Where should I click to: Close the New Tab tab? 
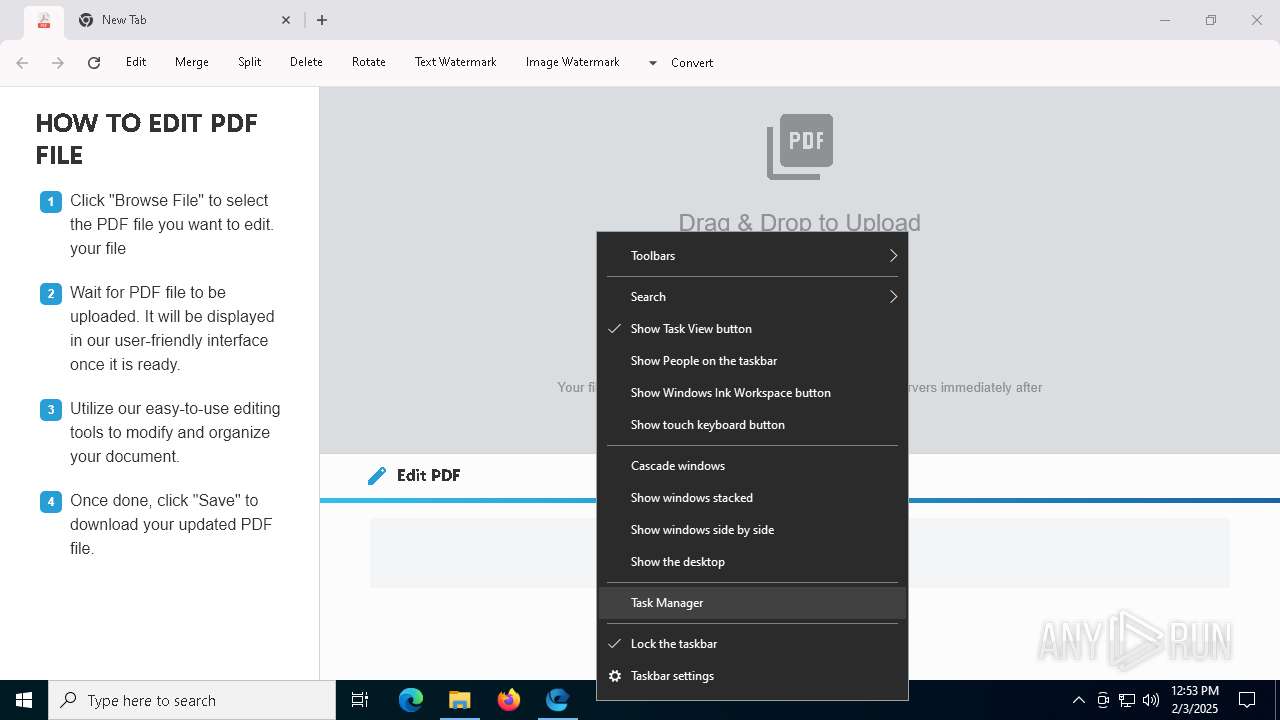coord(286,20)
